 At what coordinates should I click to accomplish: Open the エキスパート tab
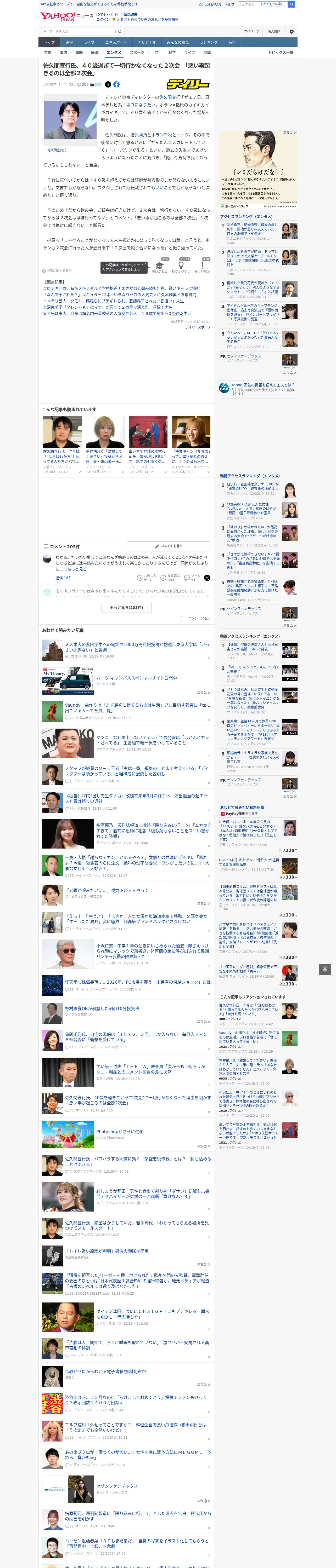(x=116, y=43)
